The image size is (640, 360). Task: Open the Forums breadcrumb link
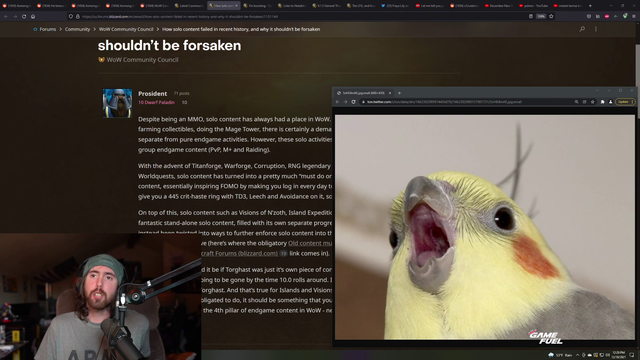47,29
